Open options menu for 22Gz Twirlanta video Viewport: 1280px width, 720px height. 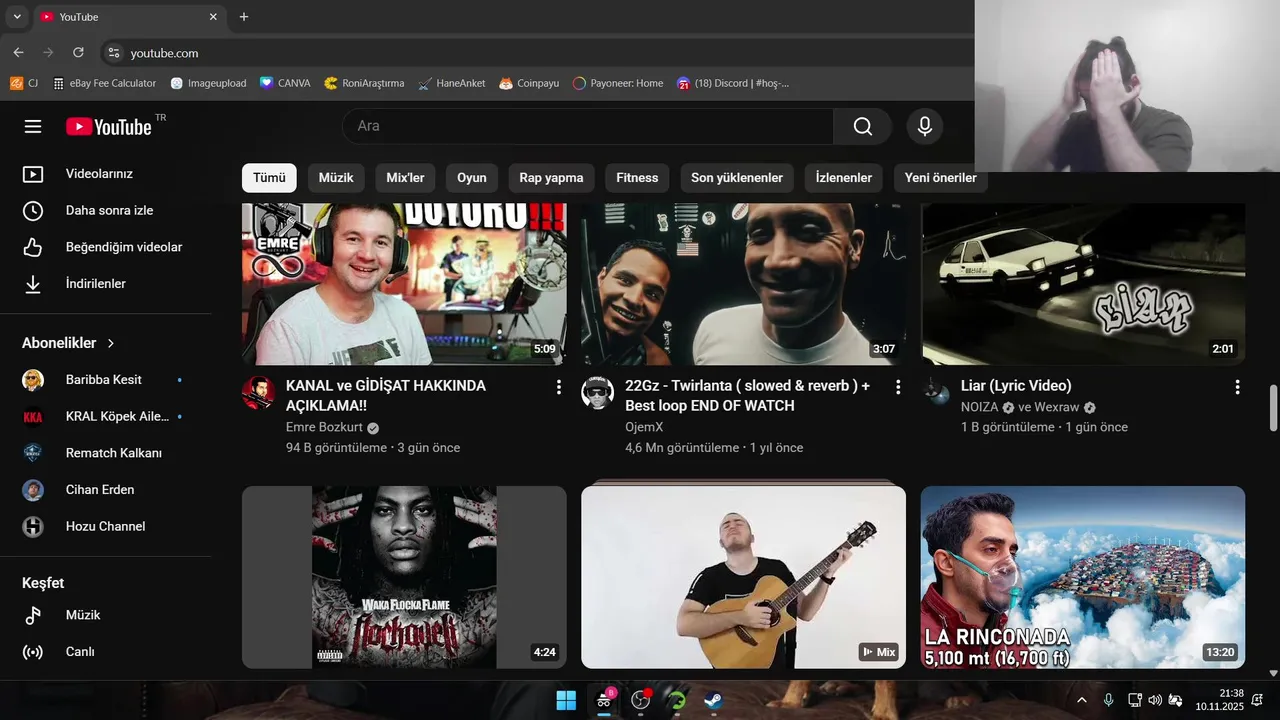tap(898, 387)
